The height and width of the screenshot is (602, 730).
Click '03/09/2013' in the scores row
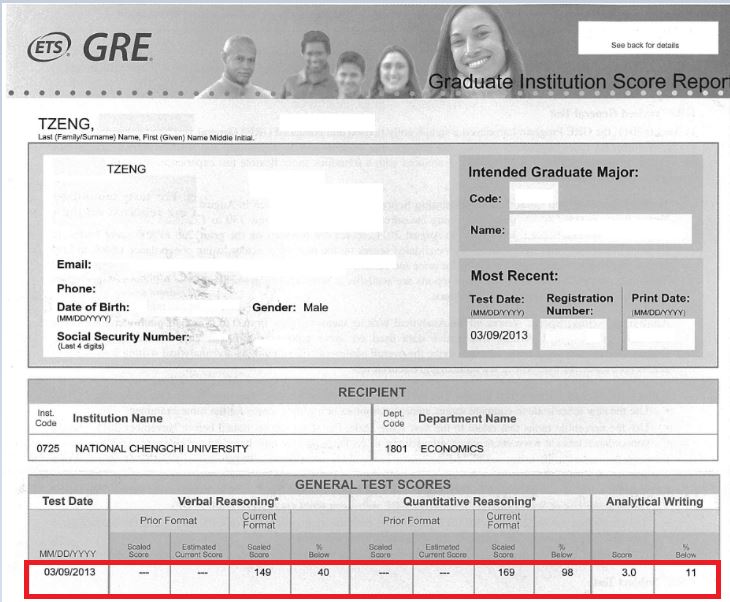pyautogui.click(x=69, y=572)
